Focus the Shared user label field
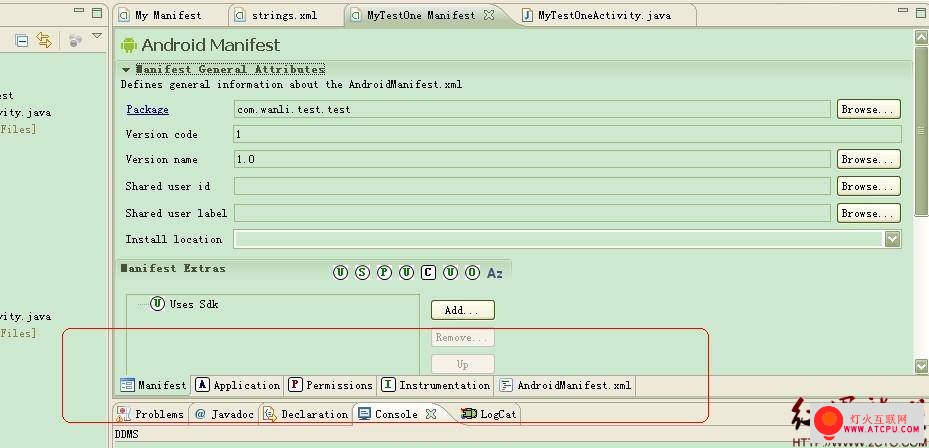929x448 pixels. [532, 213]
